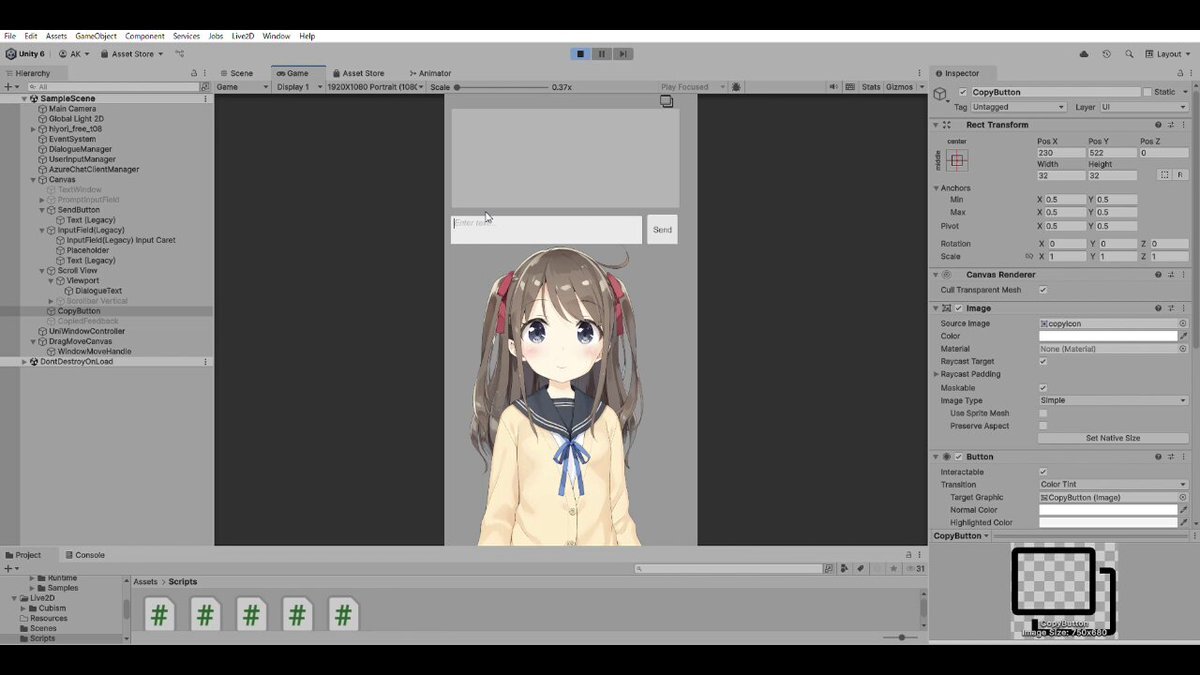The height and width of the screenshot is (675, 1200).
Task: Toggle keyboard shortcuts icon in Game view
Action: coord(850,87)
